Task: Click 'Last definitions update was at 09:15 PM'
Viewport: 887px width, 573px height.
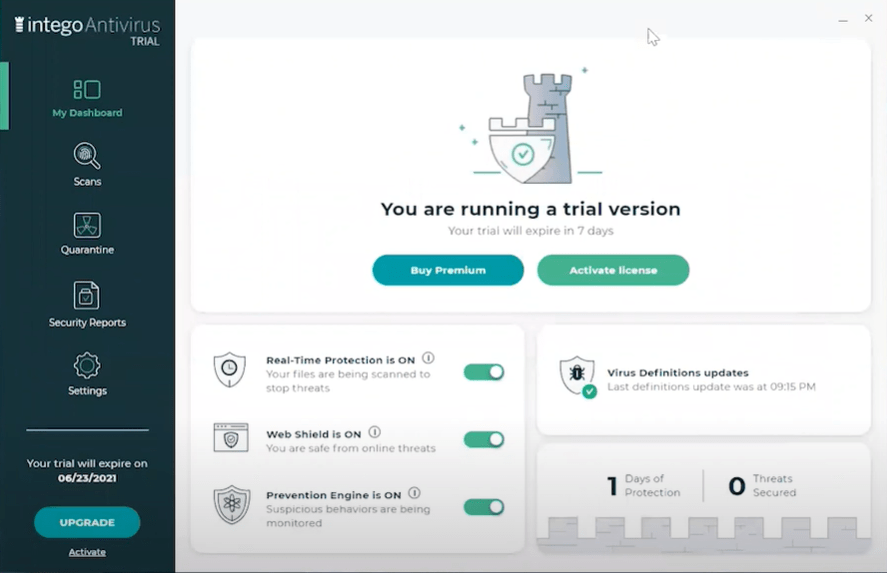Action: pos(711,387)
